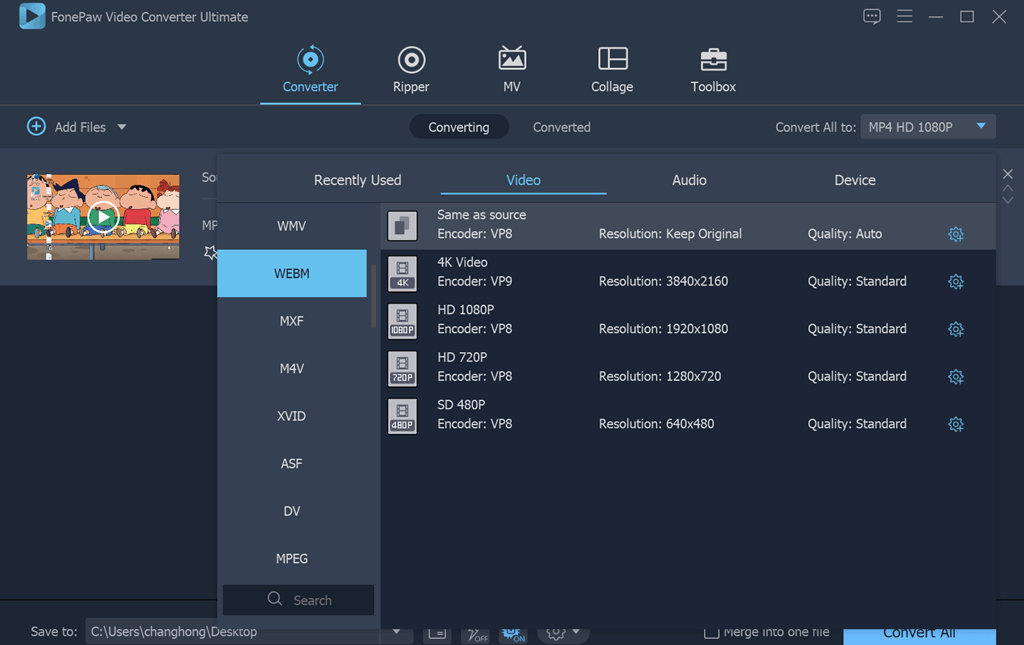The width and height of the screenshot is (1024, 645).
Task: Select the SD 480P preset
Action: [x=688, y=416]
